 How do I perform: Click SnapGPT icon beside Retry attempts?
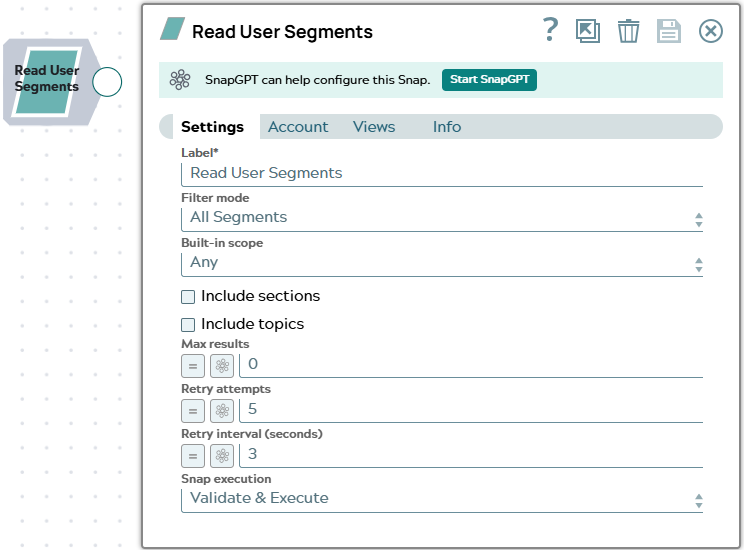click(222, 411)
